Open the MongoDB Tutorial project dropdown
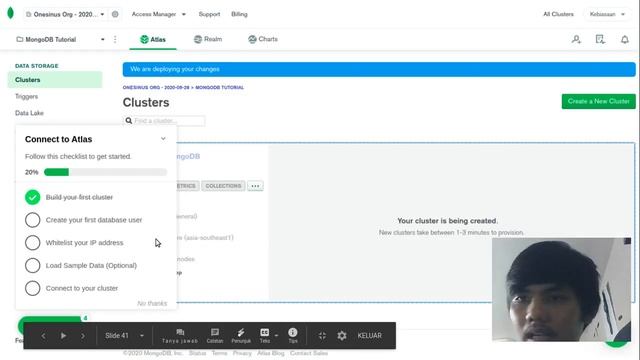The height and width of the screenshot is (360, 640). click(60, 40)
